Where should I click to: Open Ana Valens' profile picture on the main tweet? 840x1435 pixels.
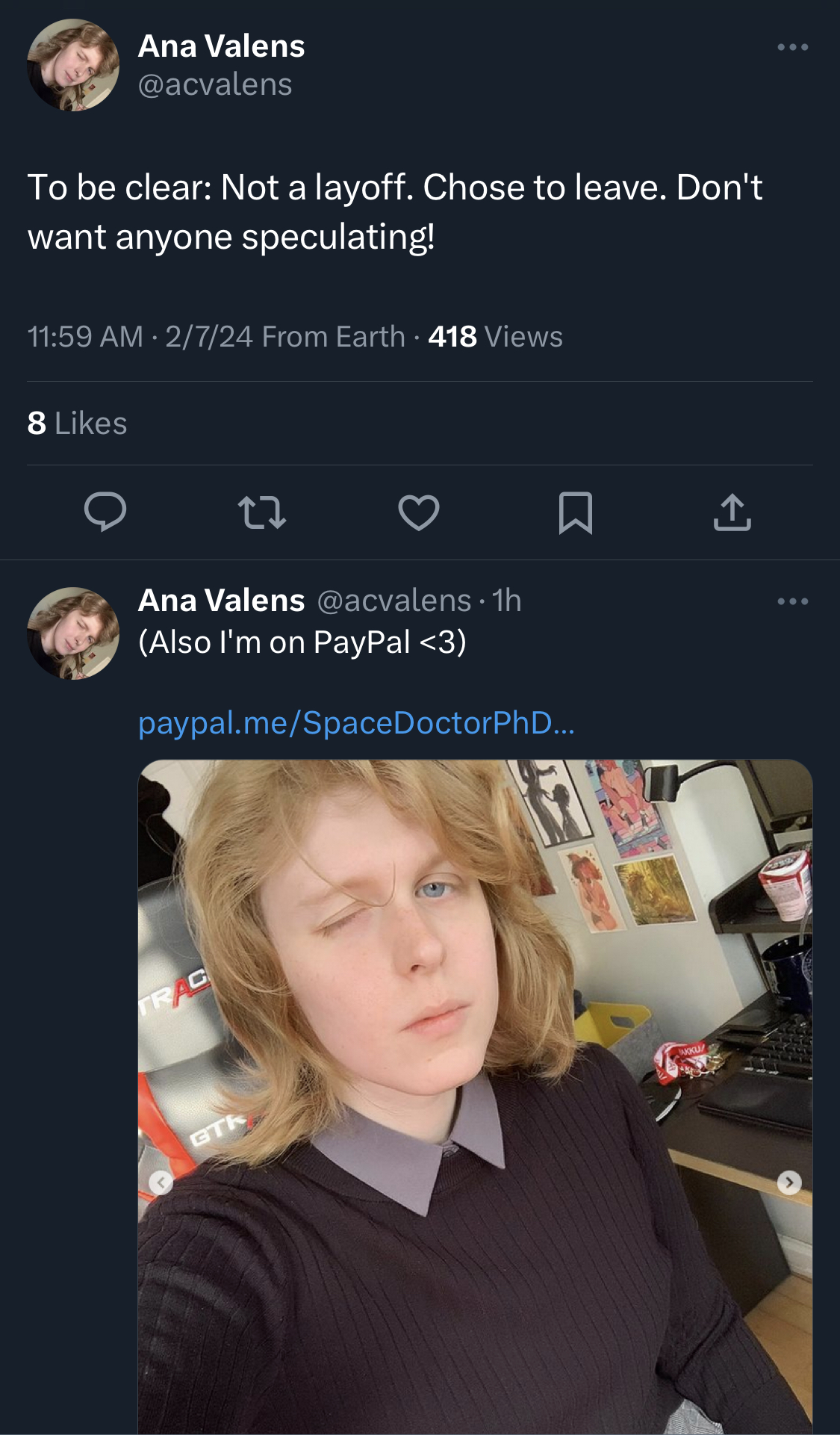tap(73, 65)
